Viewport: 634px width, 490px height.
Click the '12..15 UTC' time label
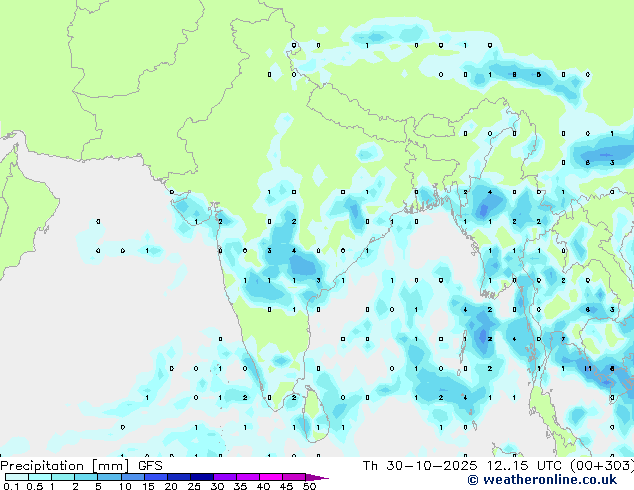524,466
